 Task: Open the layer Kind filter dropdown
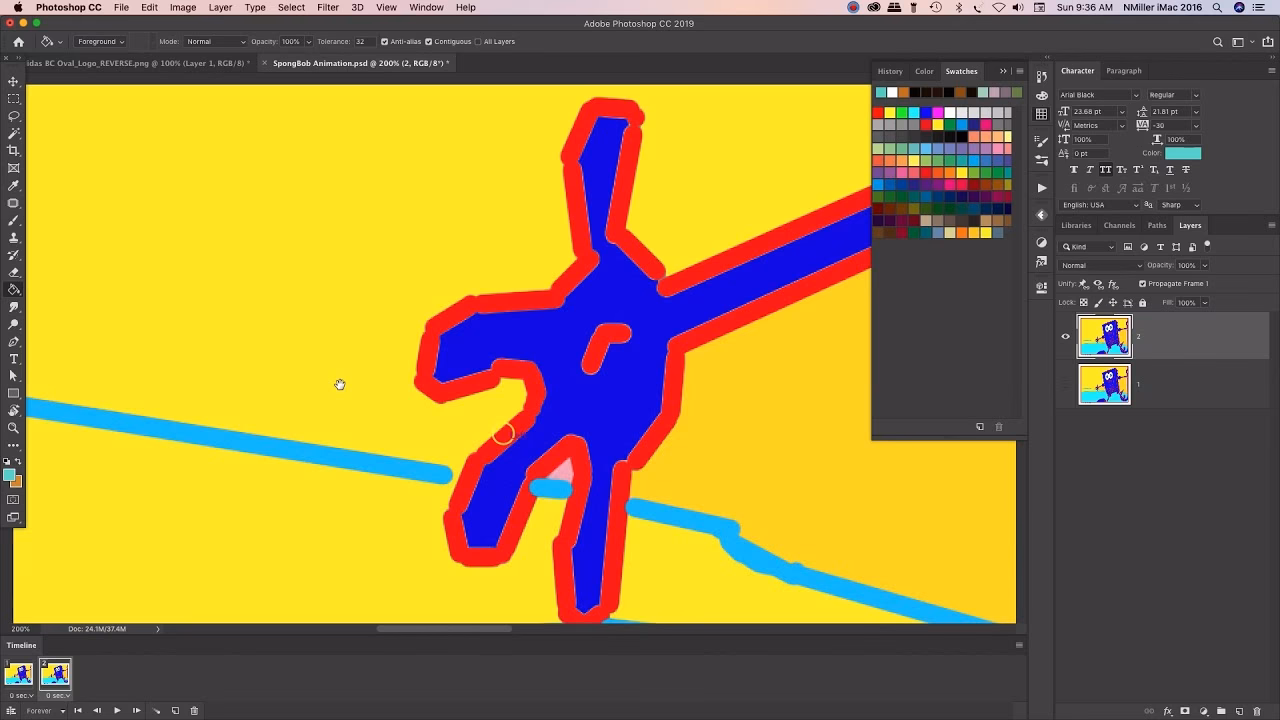[1088, 246]
